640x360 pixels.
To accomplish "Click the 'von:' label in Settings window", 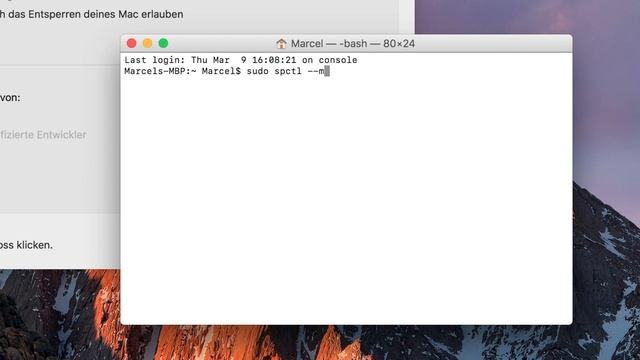I will pyautogui.click(x=10, y=98).
